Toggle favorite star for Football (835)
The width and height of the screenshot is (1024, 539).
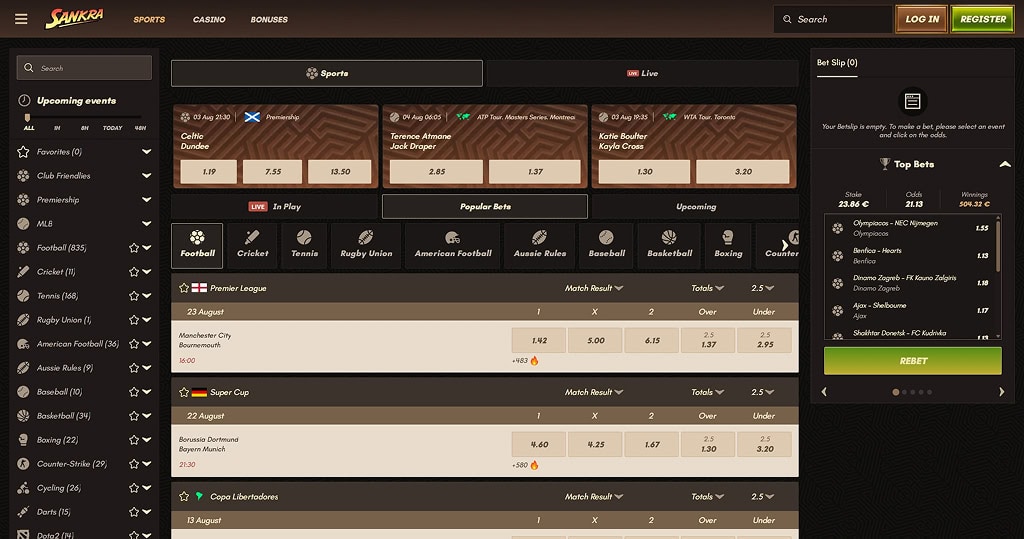134,248
